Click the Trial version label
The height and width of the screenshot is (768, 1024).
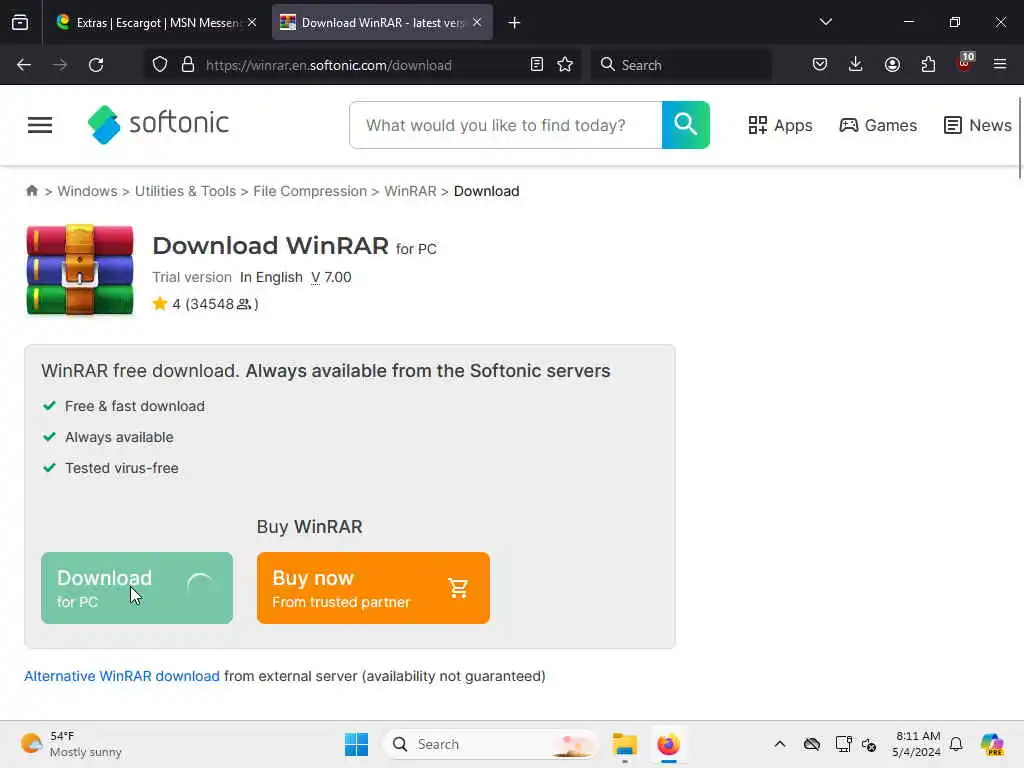click(192, 277)
